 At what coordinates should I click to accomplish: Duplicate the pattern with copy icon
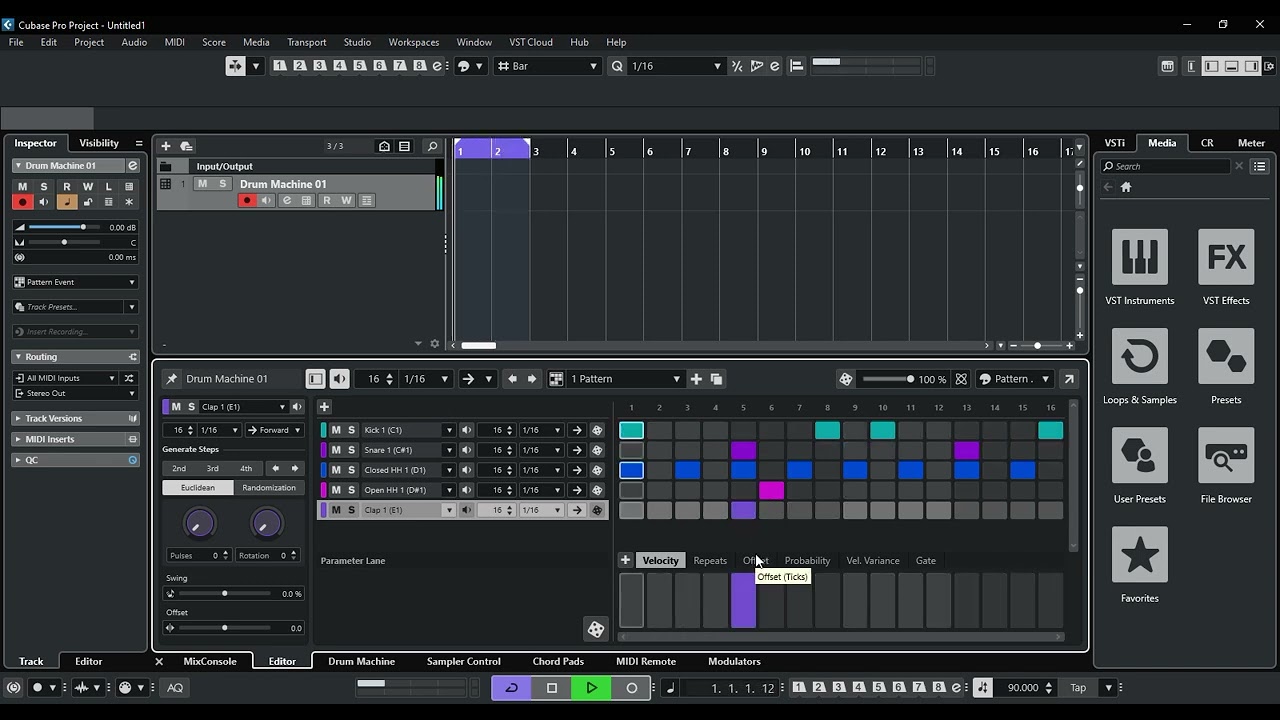pos(716,379)
